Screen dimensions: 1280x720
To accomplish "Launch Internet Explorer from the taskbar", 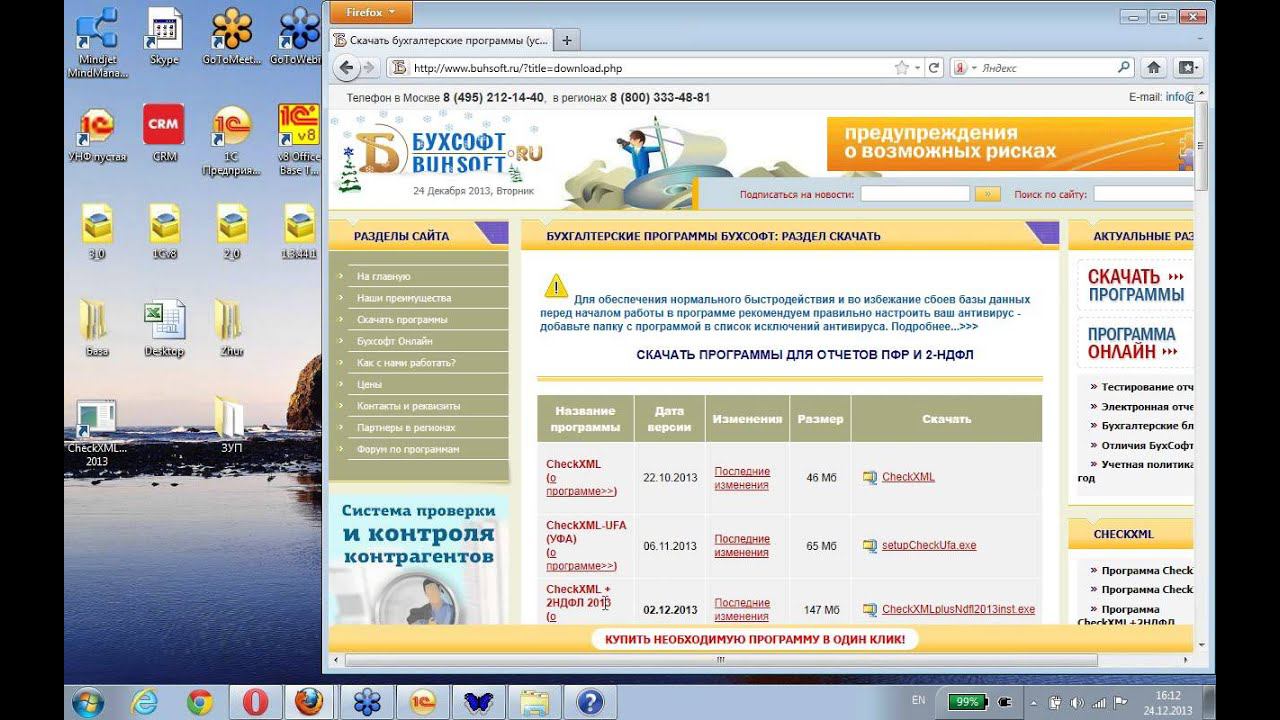I will coord(145,702).
